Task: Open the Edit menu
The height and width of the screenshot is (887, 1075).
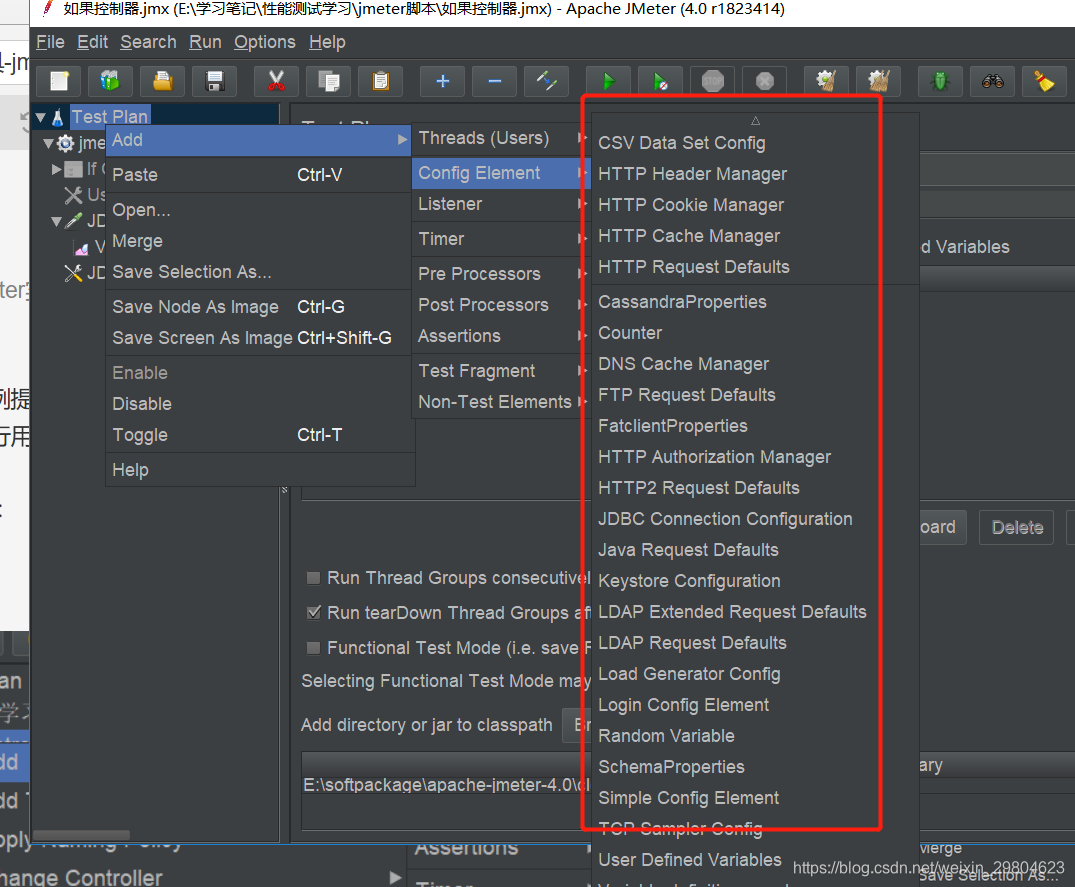Action: 93,42
